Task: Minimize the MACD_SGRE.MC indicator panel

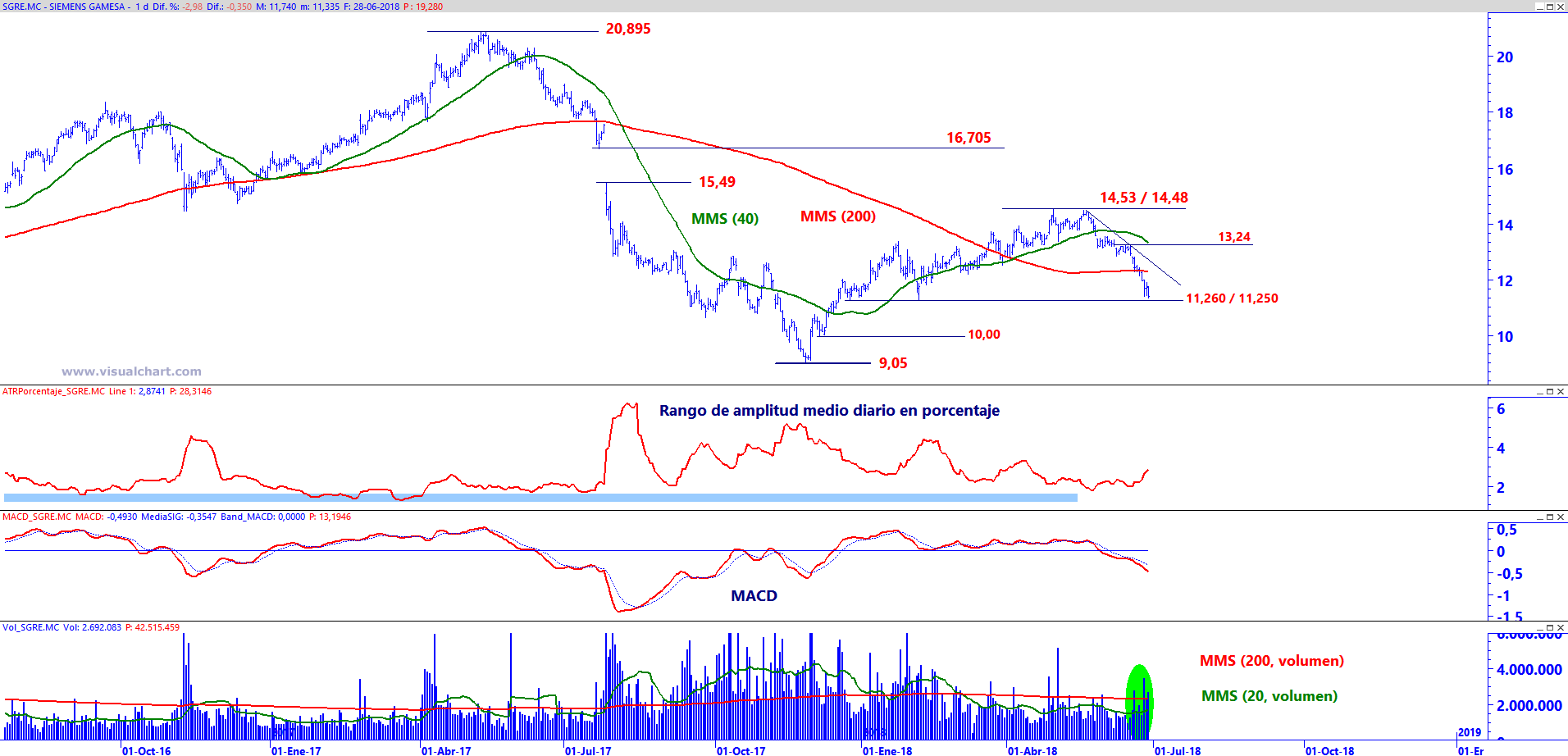Action: (1540, 517)
